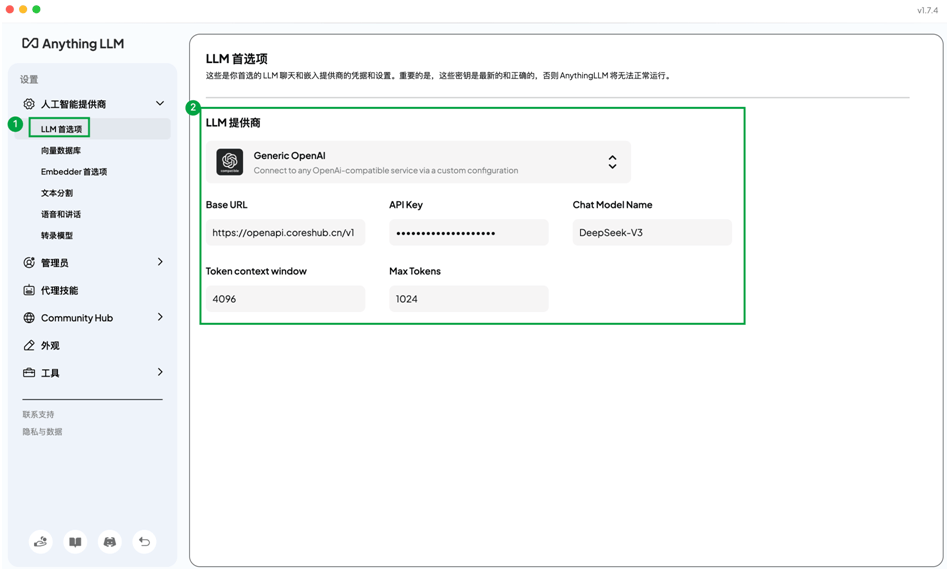Click the v1.7.4 version label
Image resolution: width=949 pixels, height=571 pixels.
tap(927, 10)
